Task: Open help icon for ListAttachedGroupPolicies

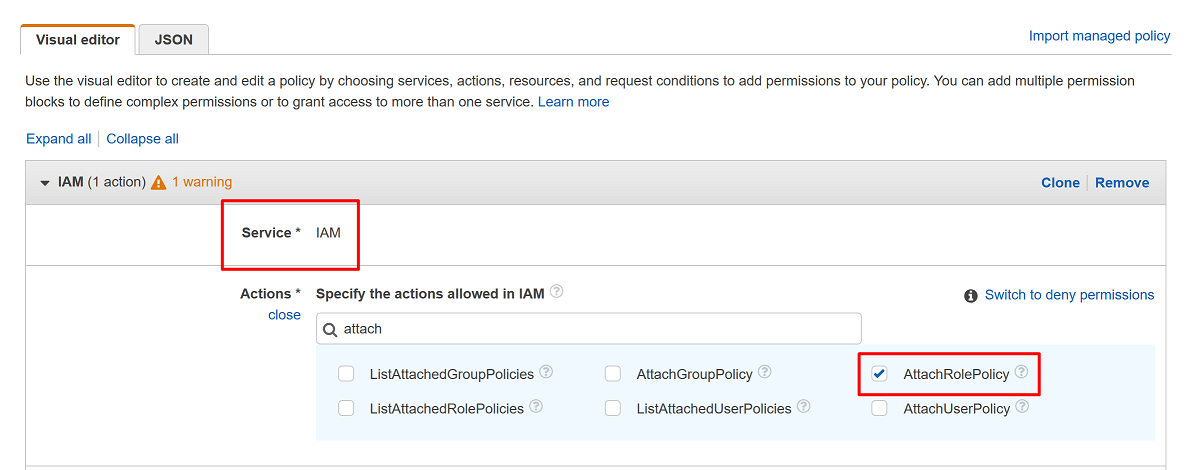Action: pos(547,372)
